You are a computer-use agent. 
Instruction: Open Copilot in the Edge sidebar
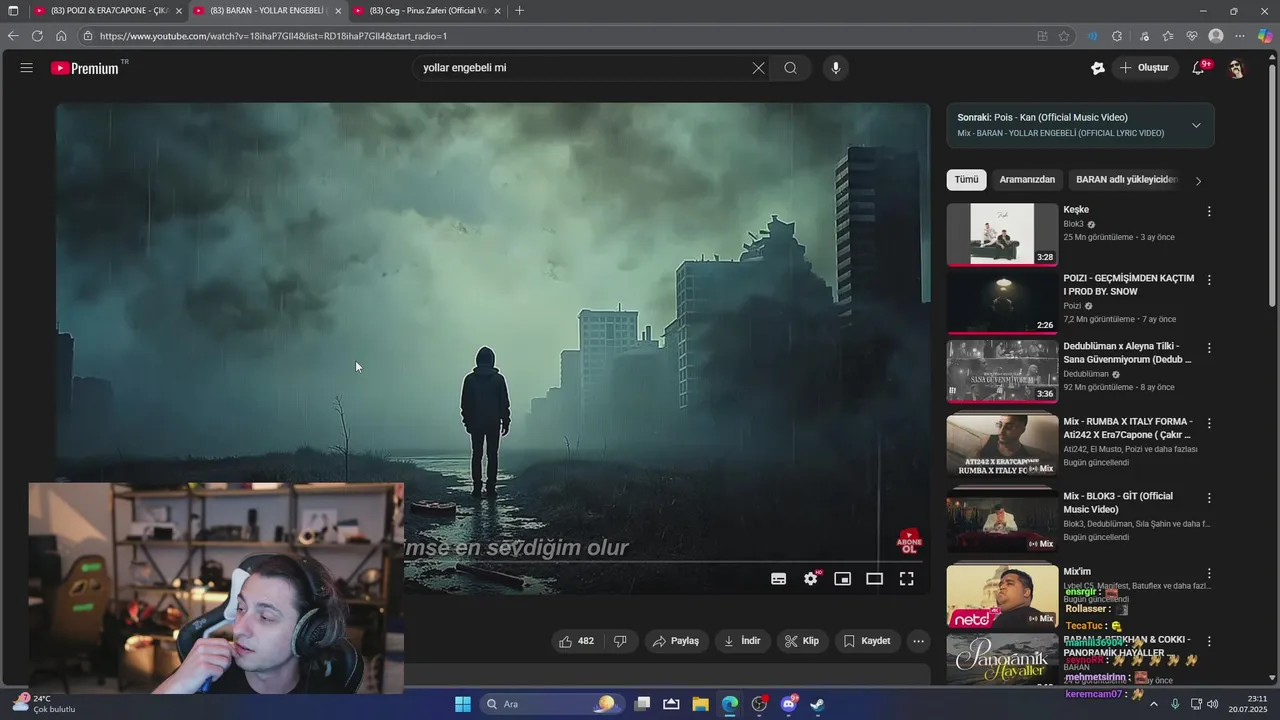(1265, 36)
